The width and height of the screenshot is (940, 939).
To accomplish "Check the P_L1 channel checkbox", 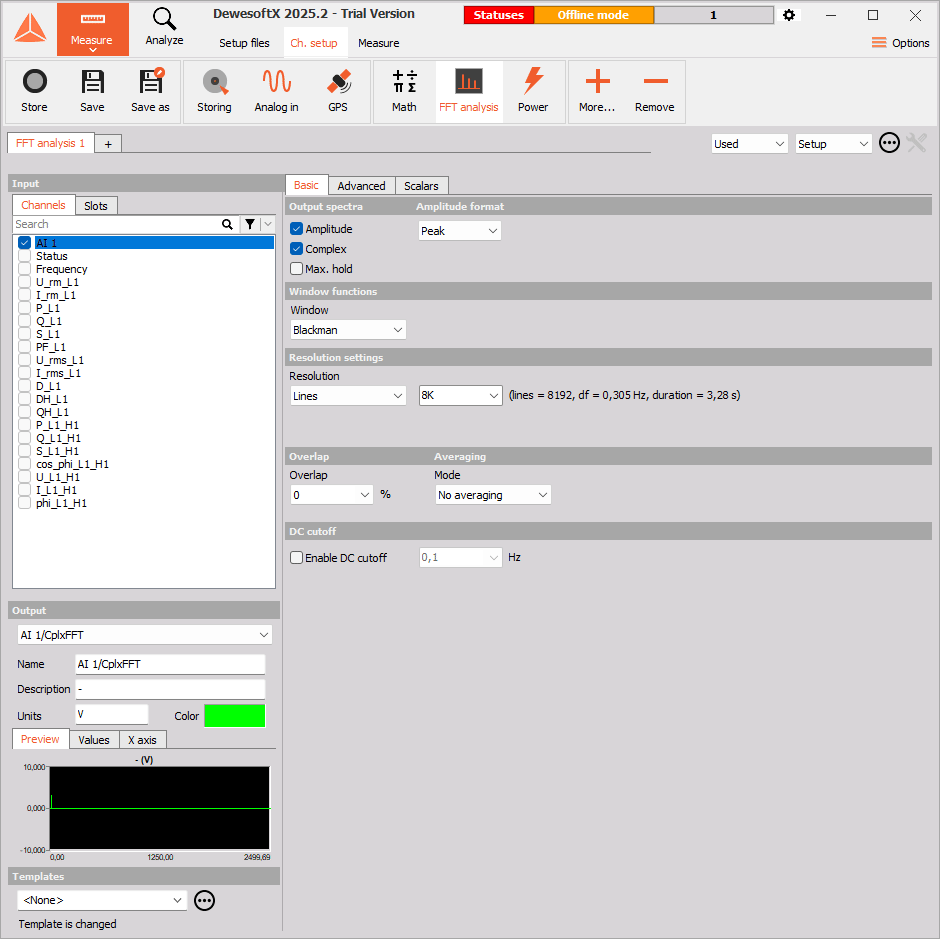I will pyautogui.click(x=25, y=308).
